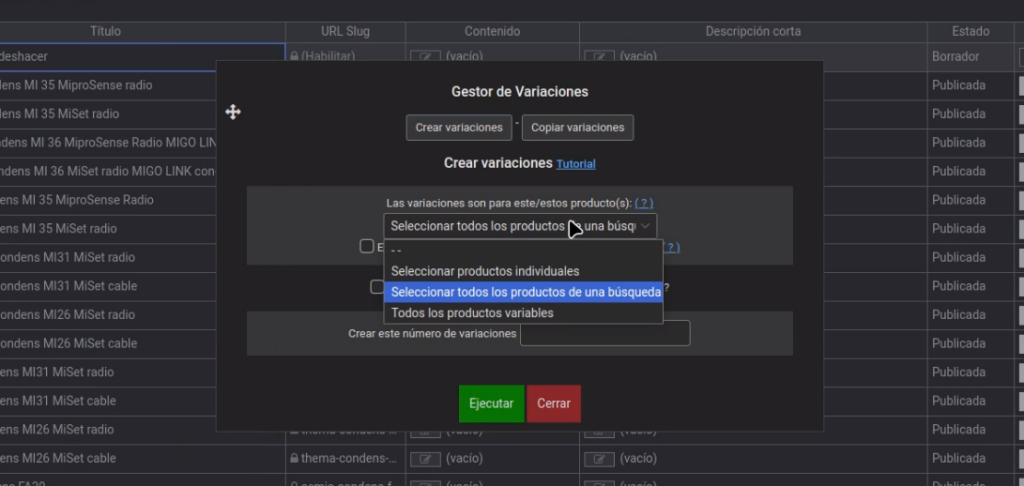Click '(vacío)' Contenido text in deshacer row
This screenshot has height=486, width=1024.
tap(464, 57)
